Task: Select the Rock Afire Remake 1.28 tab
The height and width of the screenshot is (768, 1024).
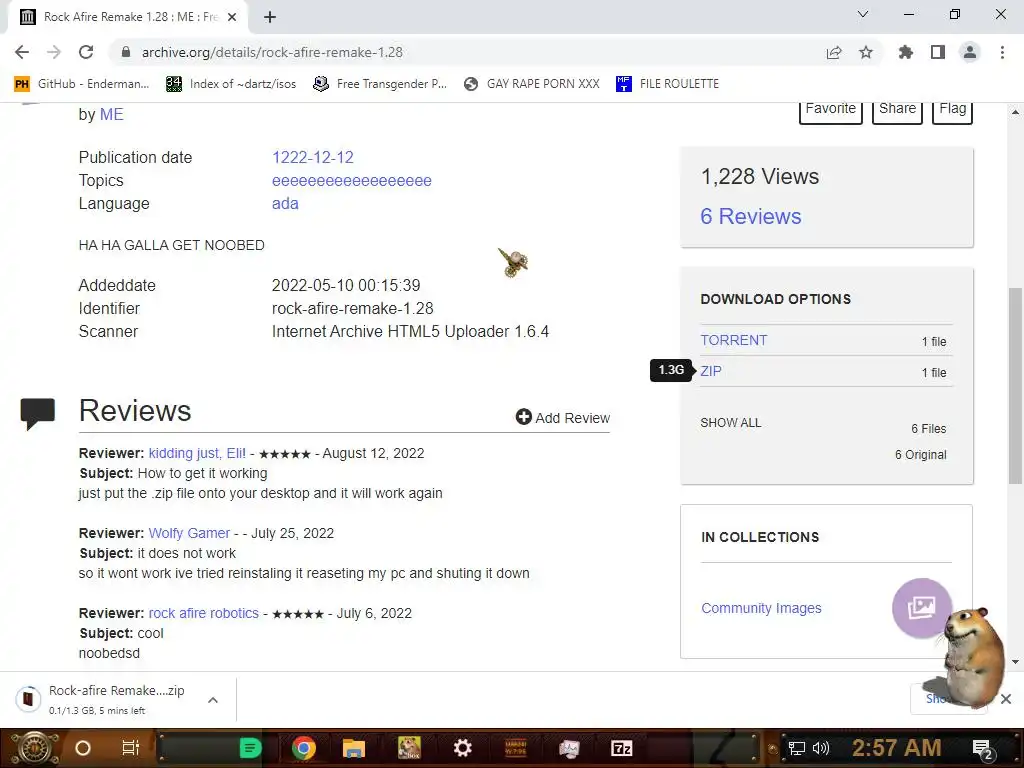Action: 127,17
